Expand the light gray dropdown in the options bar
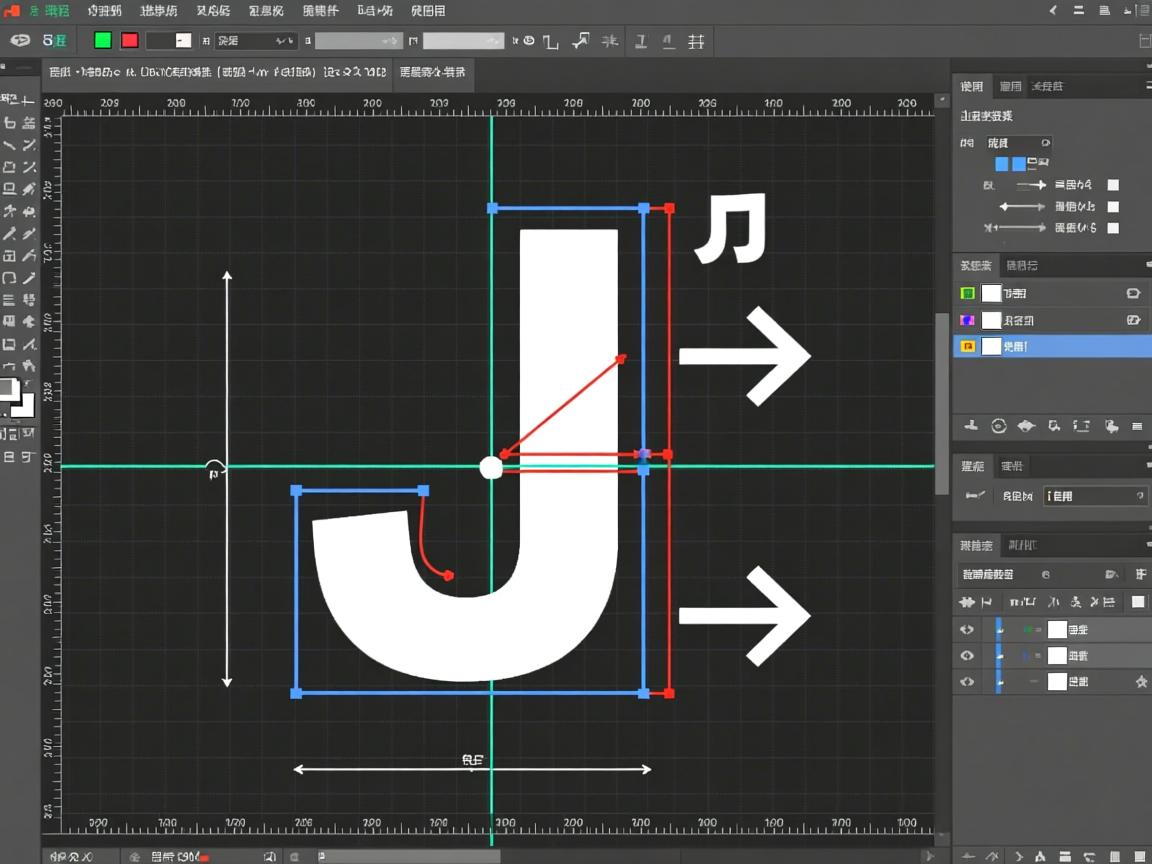The image size is (1152, 864). tap(462, 41)
